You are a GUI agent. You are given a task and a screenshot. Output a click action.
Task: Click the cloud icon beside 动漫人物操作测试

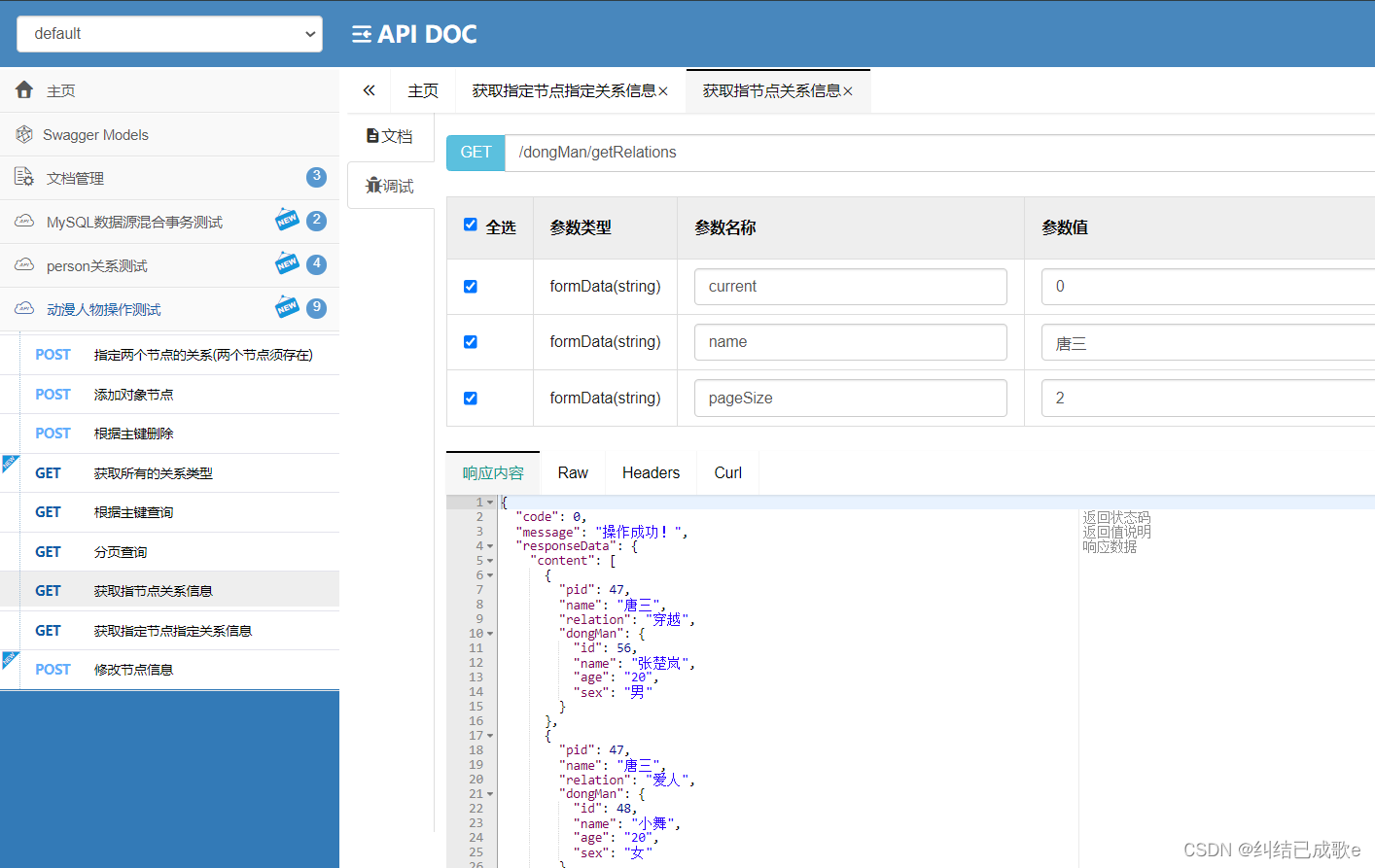tap(24, 308)
